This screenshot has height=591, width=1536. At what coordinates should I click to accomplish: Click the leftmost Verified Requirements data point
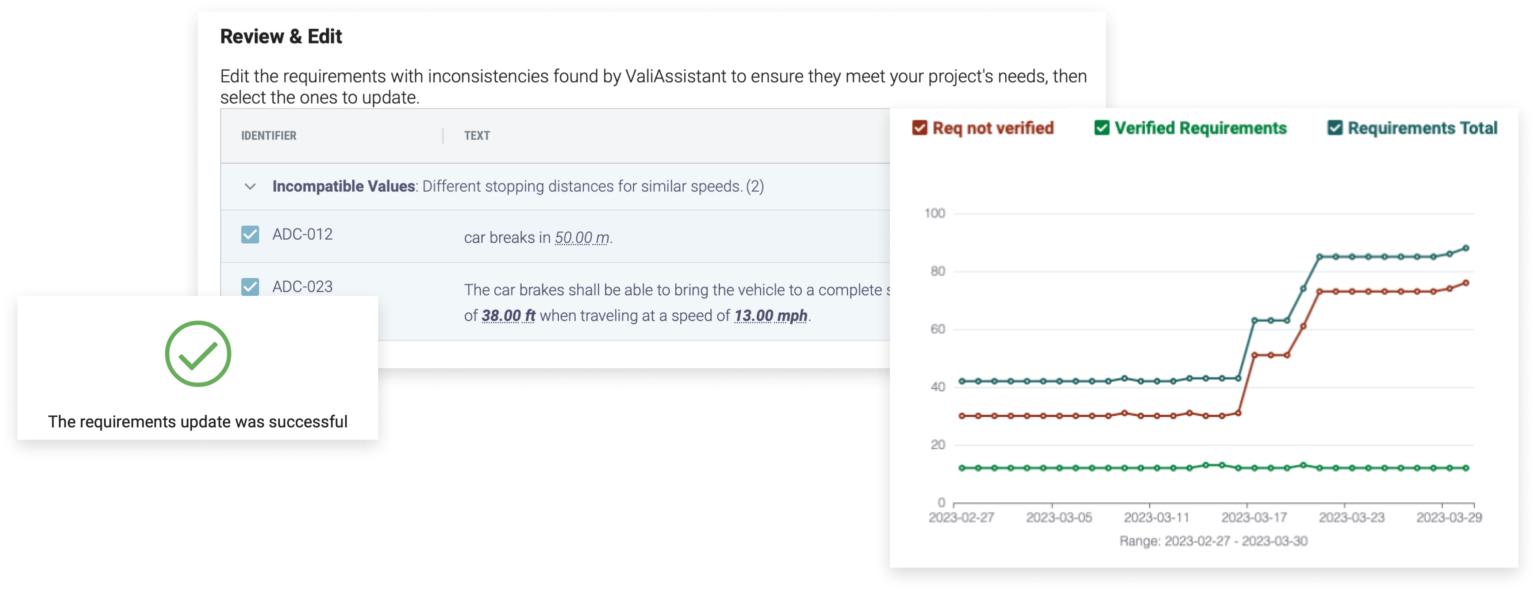pyautogui.click(x=962, y=466)
